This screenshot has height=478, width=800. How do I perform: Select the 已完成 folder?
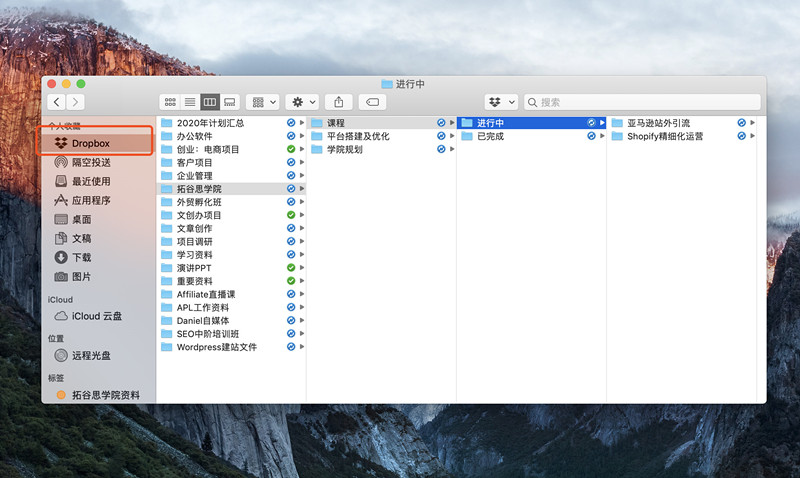(x=532, y=136)
